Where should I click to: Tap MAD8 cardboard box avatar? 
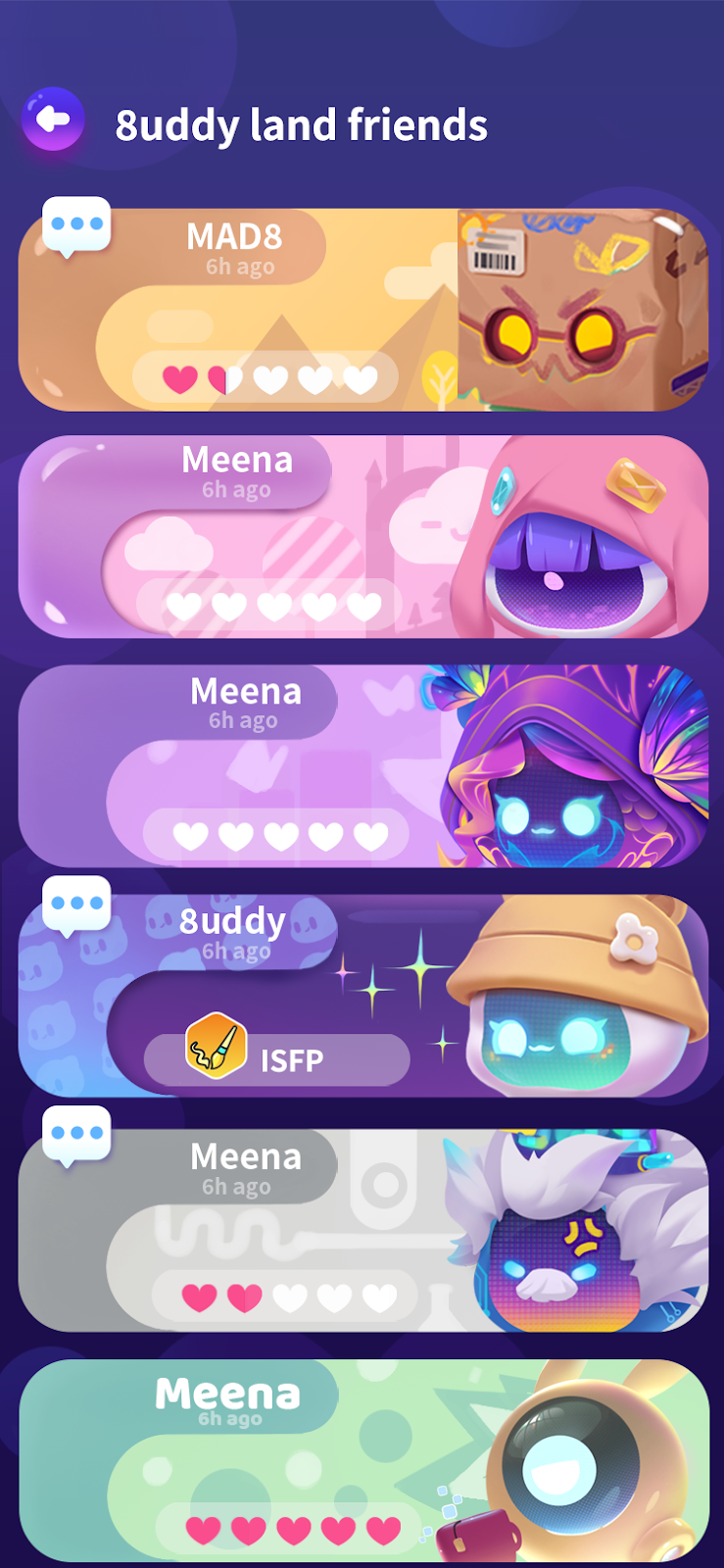pos(582,310)
